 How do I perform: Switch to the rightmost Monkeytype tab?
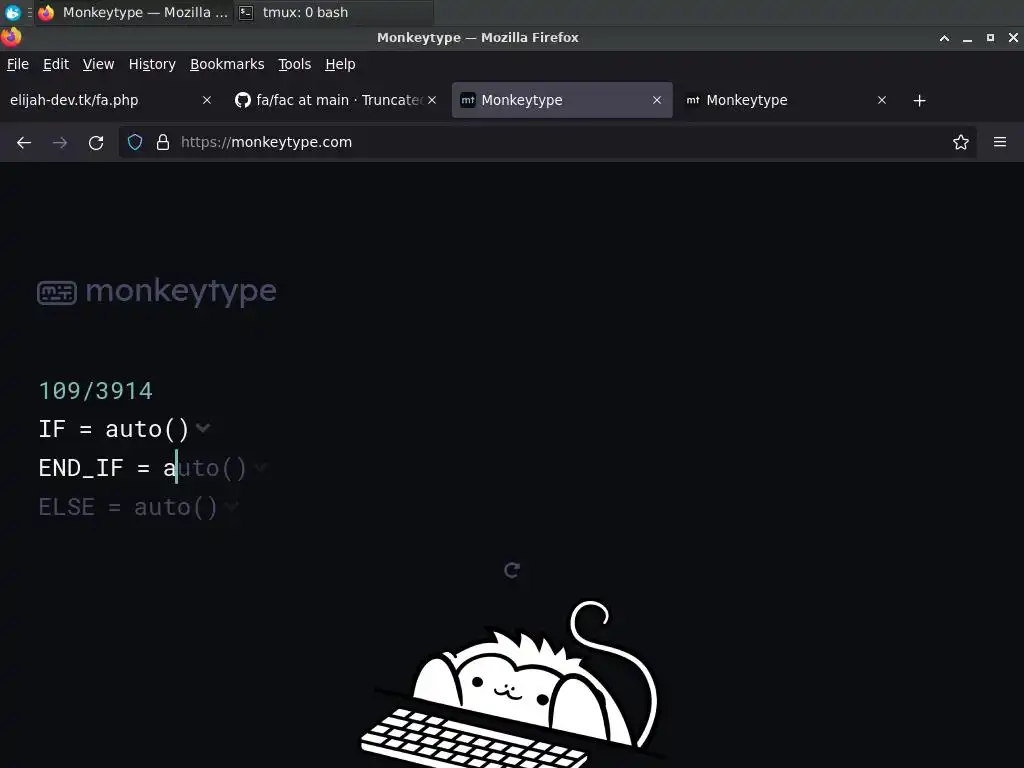[786, 100]
